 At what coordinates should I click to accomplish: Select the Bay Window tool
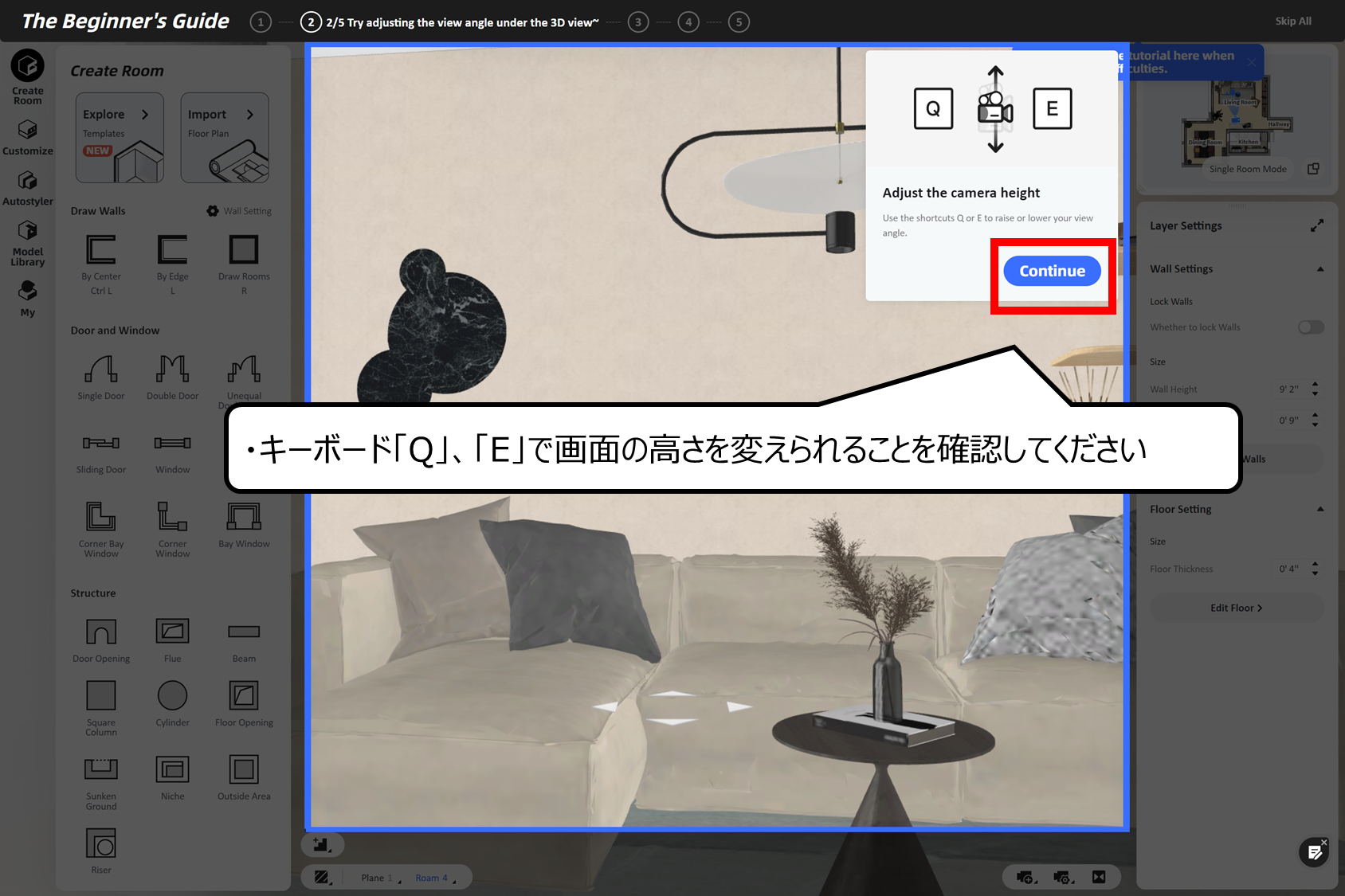[x=244, y=525]
